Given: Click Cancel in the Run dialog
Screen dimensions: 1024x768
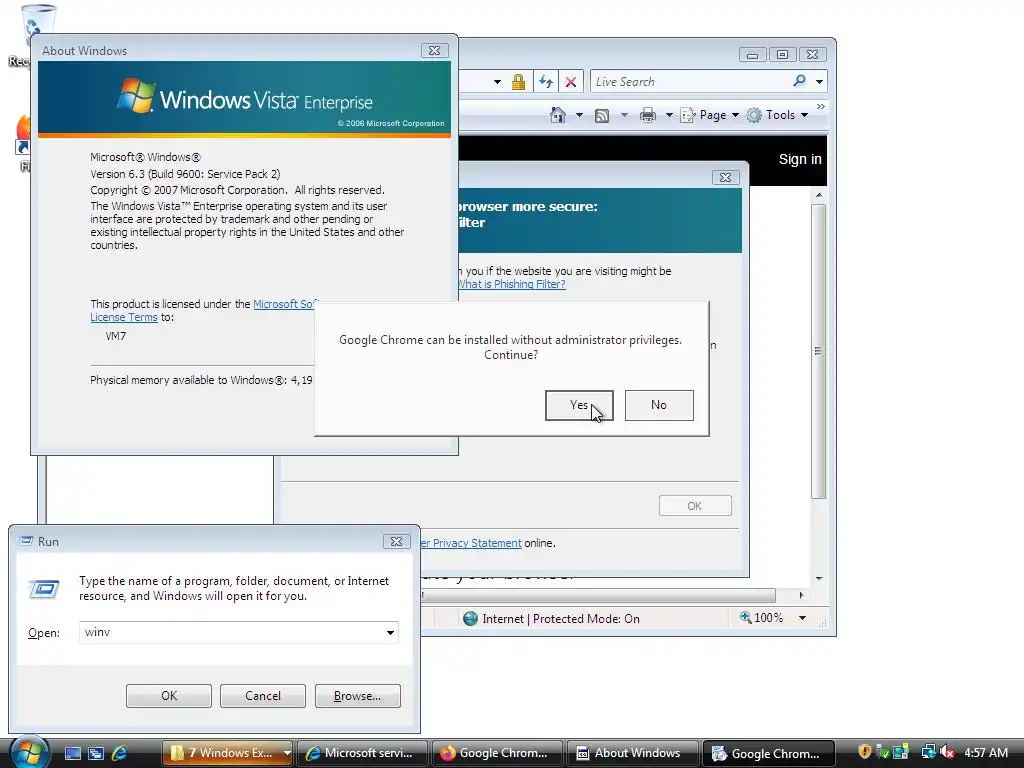Looking at the screenshot, I should click(263, 696).
